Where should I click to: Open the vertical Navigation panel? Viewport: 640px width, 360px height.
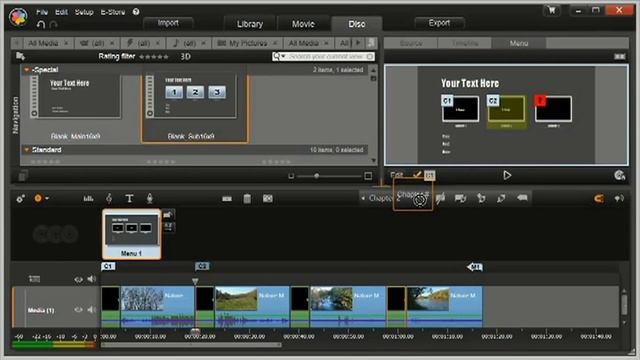click(16, 116)
